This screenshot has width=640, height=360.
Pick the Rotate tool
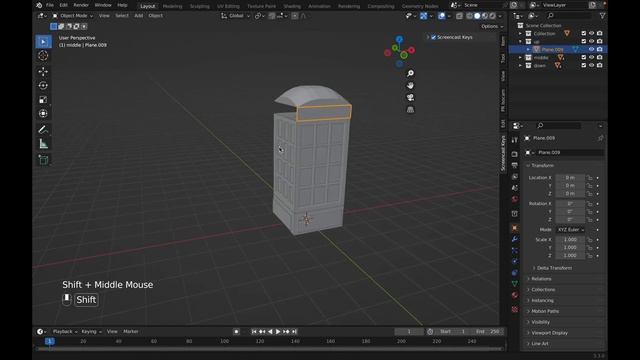[x=43, y=85]
